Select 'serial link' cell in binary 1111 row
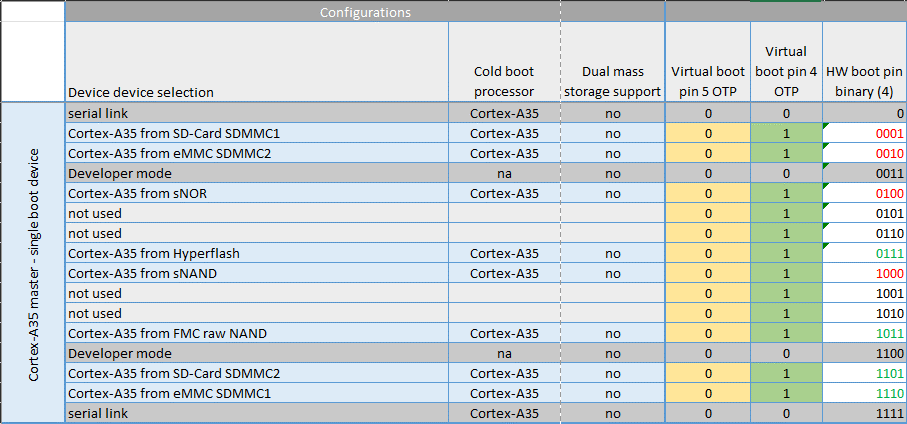This screenshot has width=907, height=424. 257,414
